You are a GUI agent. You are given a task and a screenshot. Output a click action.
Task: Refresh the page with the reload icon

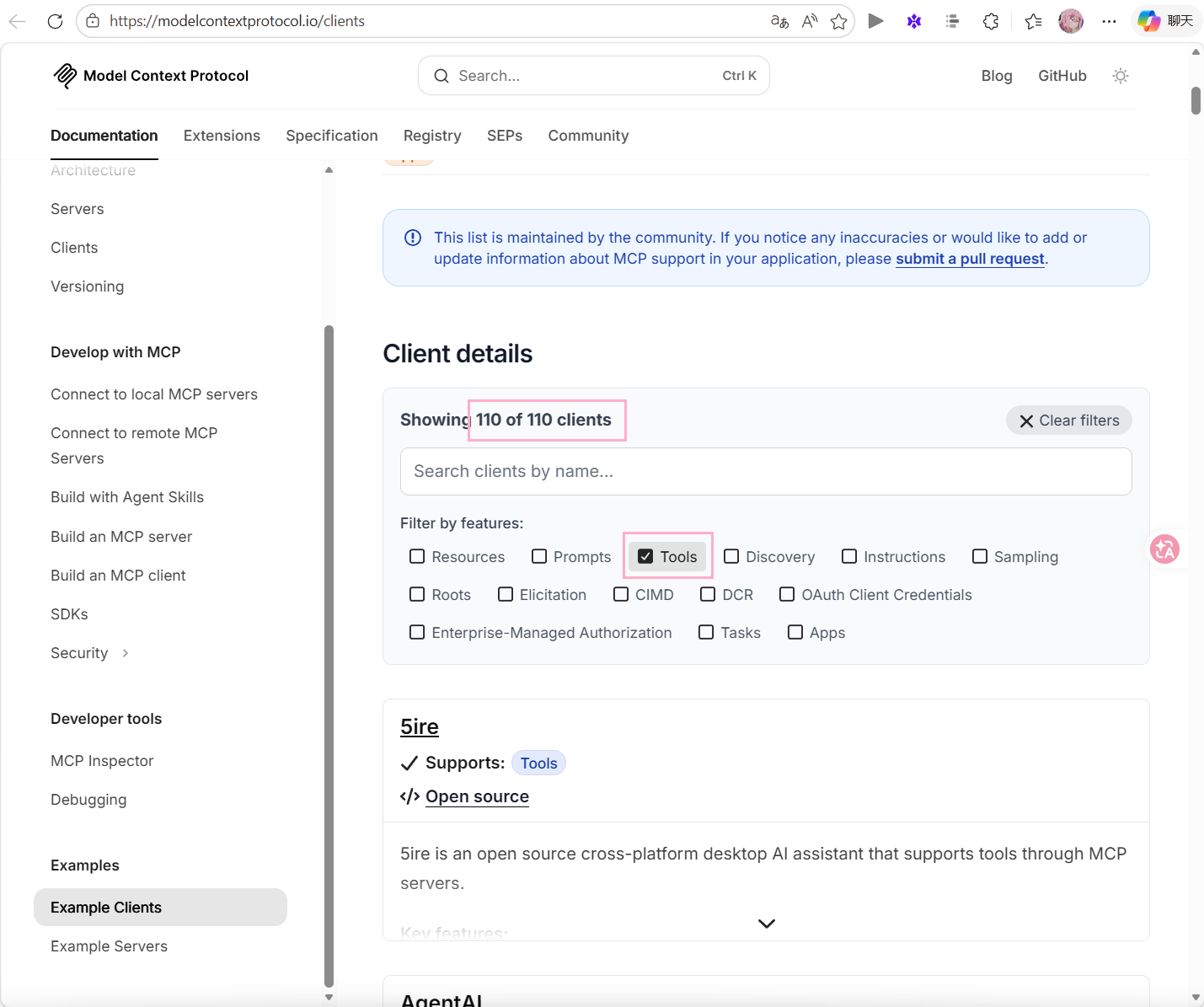point(56,21)
